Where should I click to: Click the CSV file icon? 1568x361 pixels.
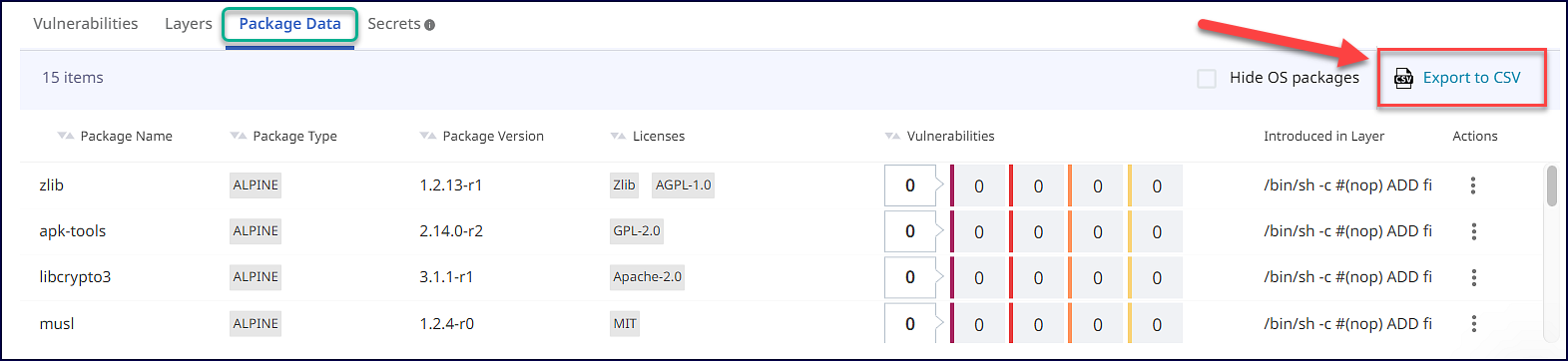(x=1403, y=78)
